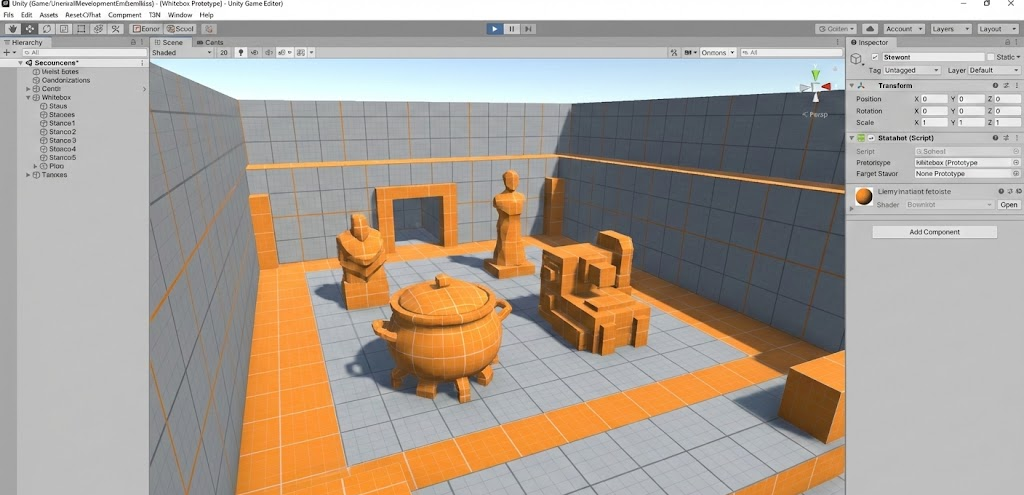Select the Rotate tool
The image size is (1024, 495).
pos(46,29)
